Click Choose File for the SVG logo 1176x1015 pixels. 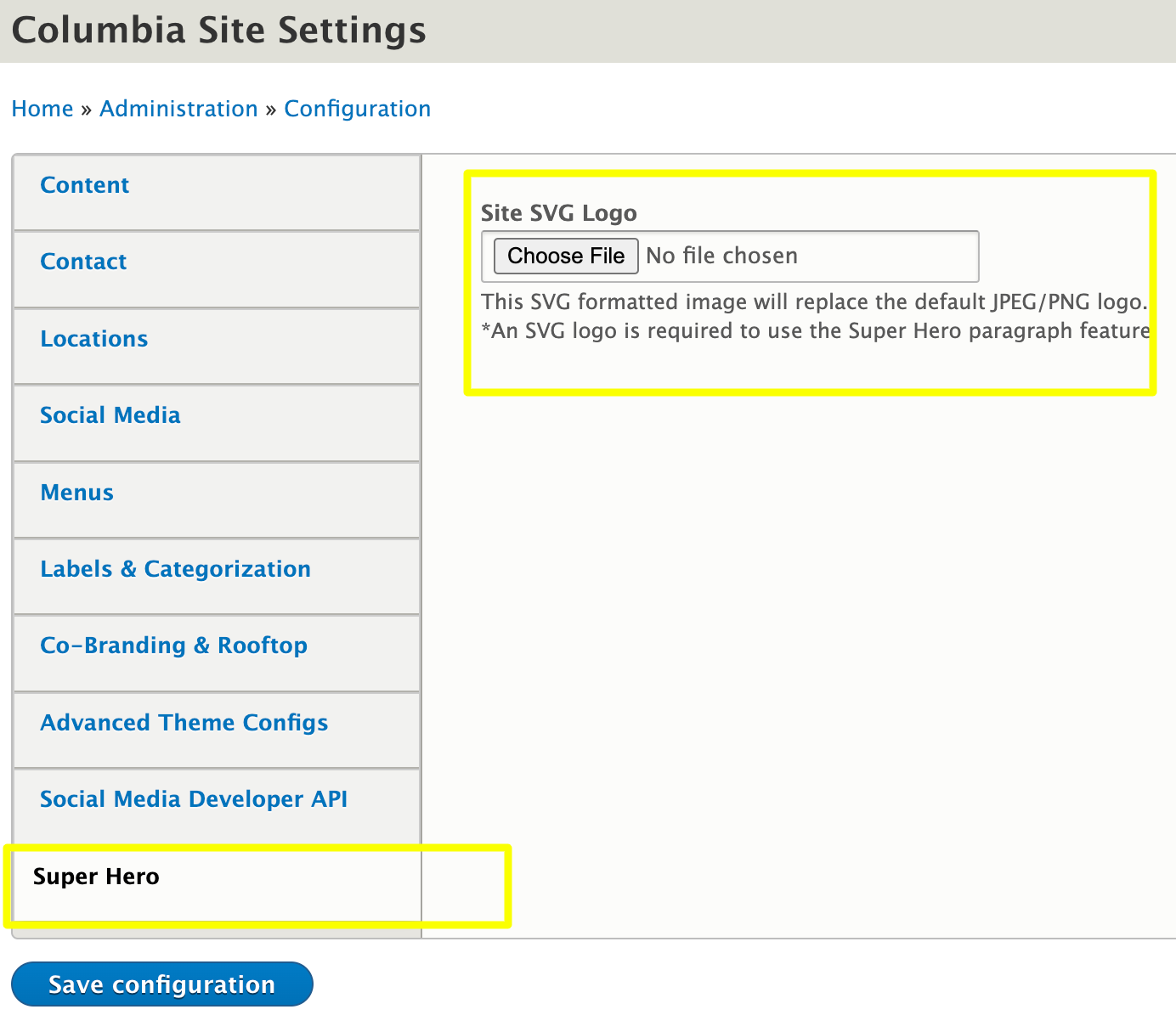click(565, 256)
